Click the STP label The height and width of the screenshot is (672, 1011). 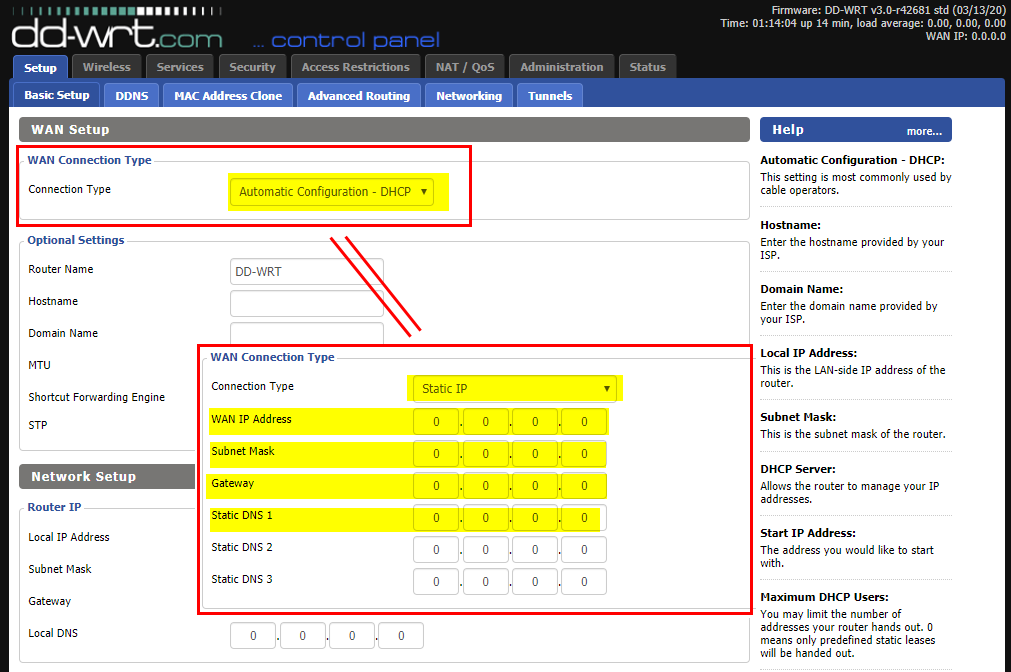(37, 425)
